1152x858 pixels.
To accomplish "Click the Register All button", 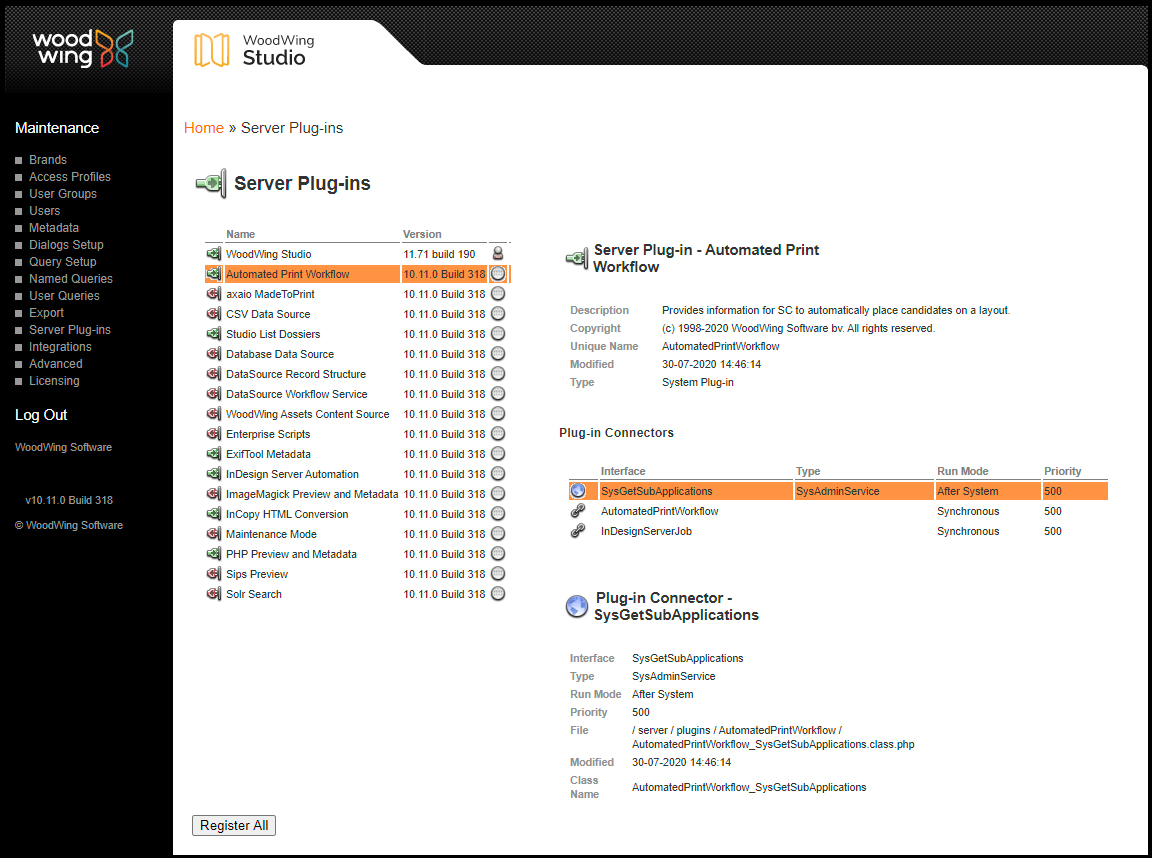I will click(x=234, y=825).
